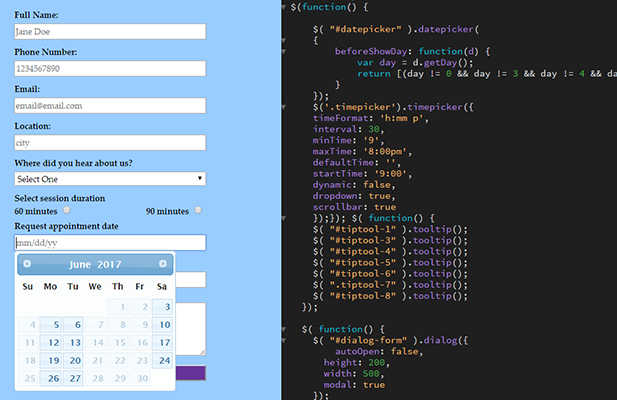Click '#tiptool-1' tooltip line in code

[x=390, y=229]
